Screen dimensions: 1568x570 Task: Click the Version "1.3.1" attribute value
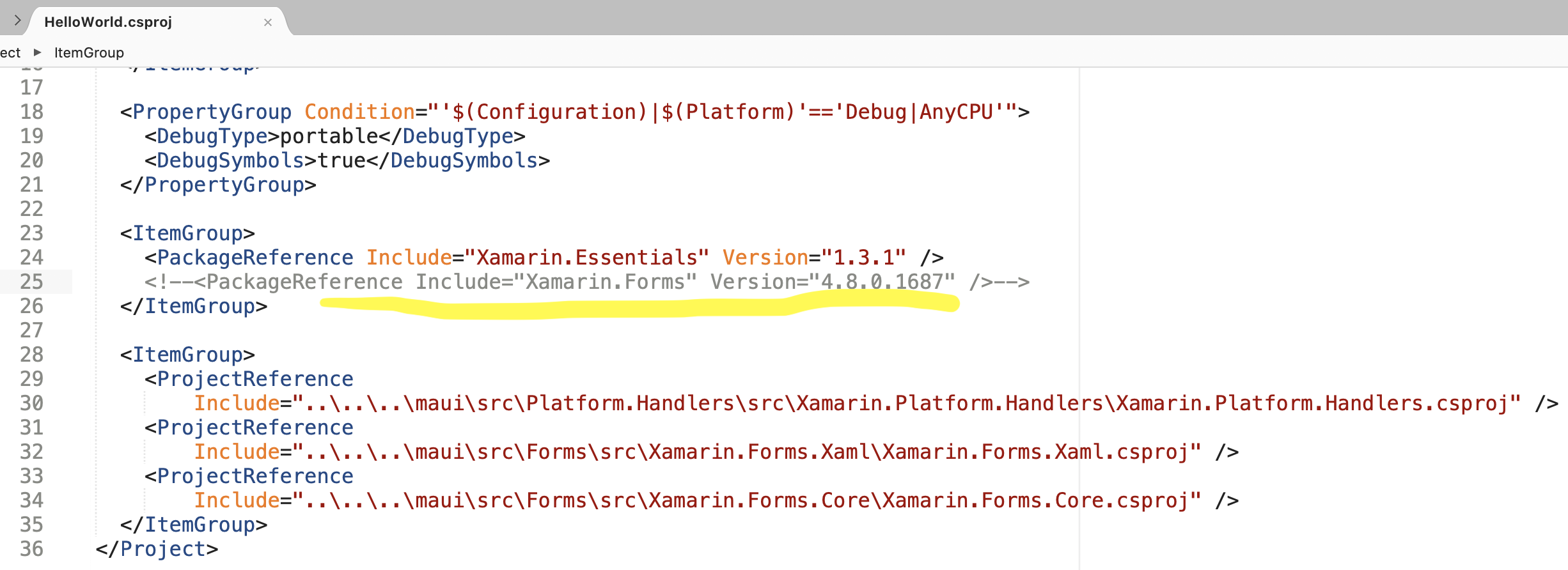tap(863, 258)
